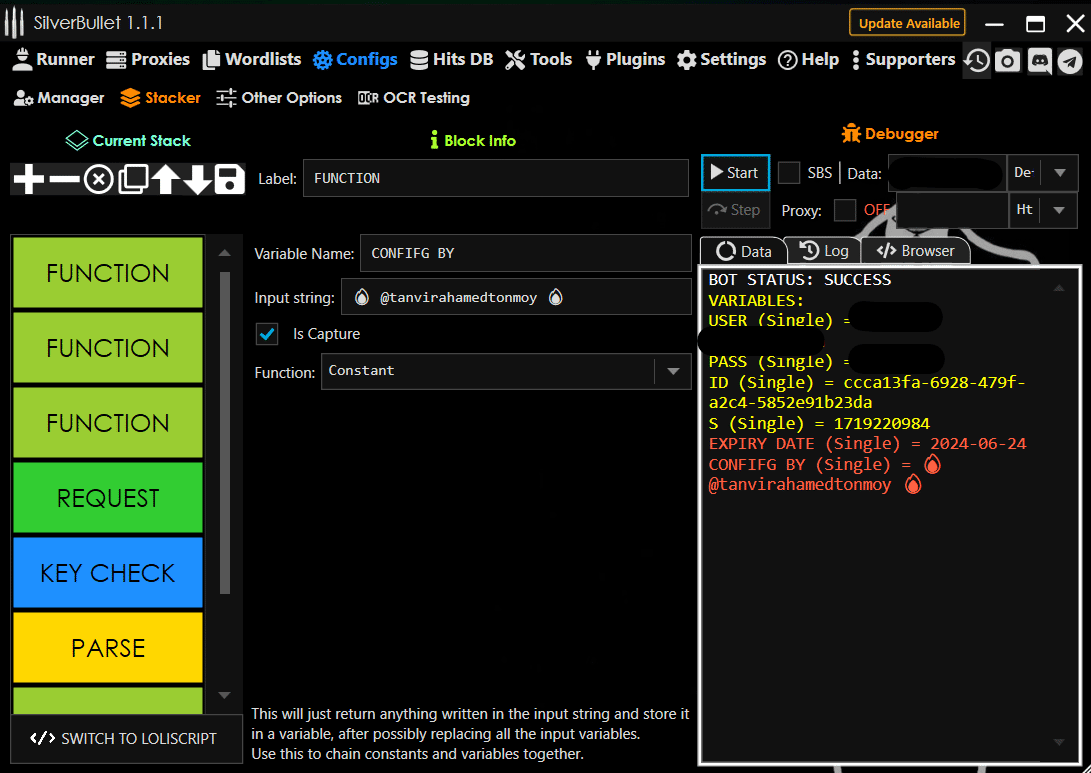Select the second FUNCTION block
The height and width of the screenshot is (773, 1091).
click(x=108, y=348)
